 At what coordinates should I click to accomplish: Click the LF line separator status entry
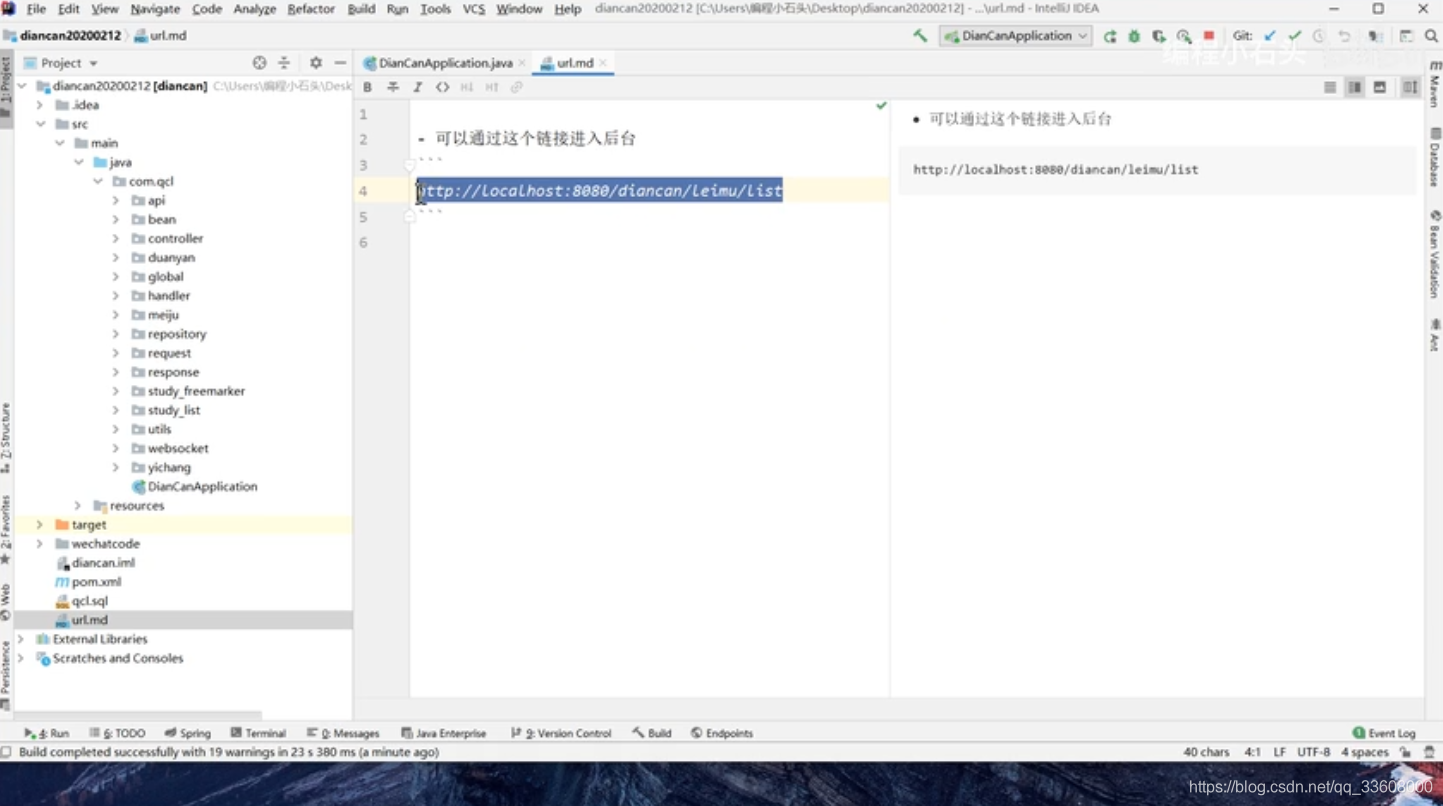(1280, 752)
